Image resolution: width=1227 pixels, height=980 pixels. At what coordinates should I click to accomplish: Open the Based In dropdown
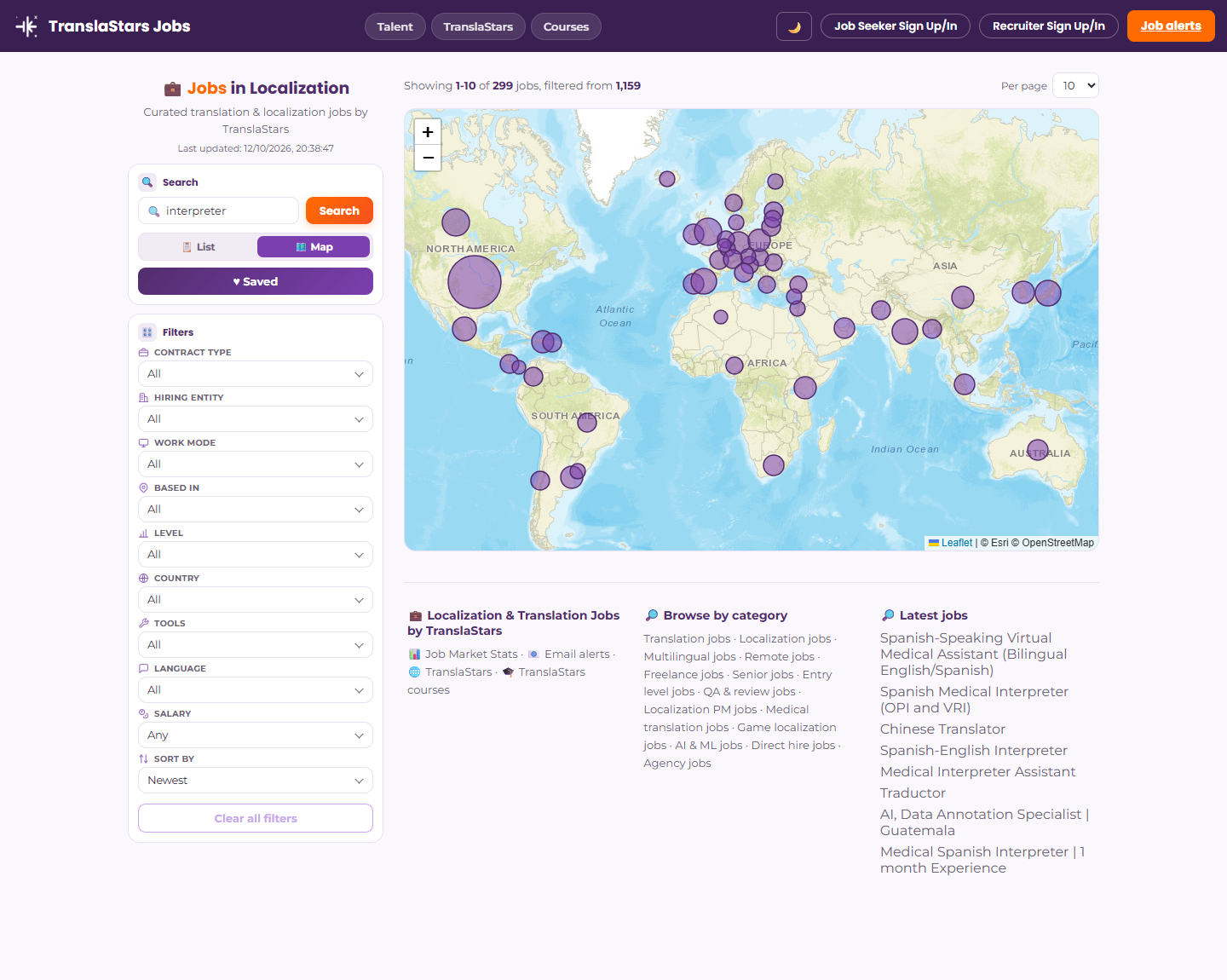coord(256,510)
